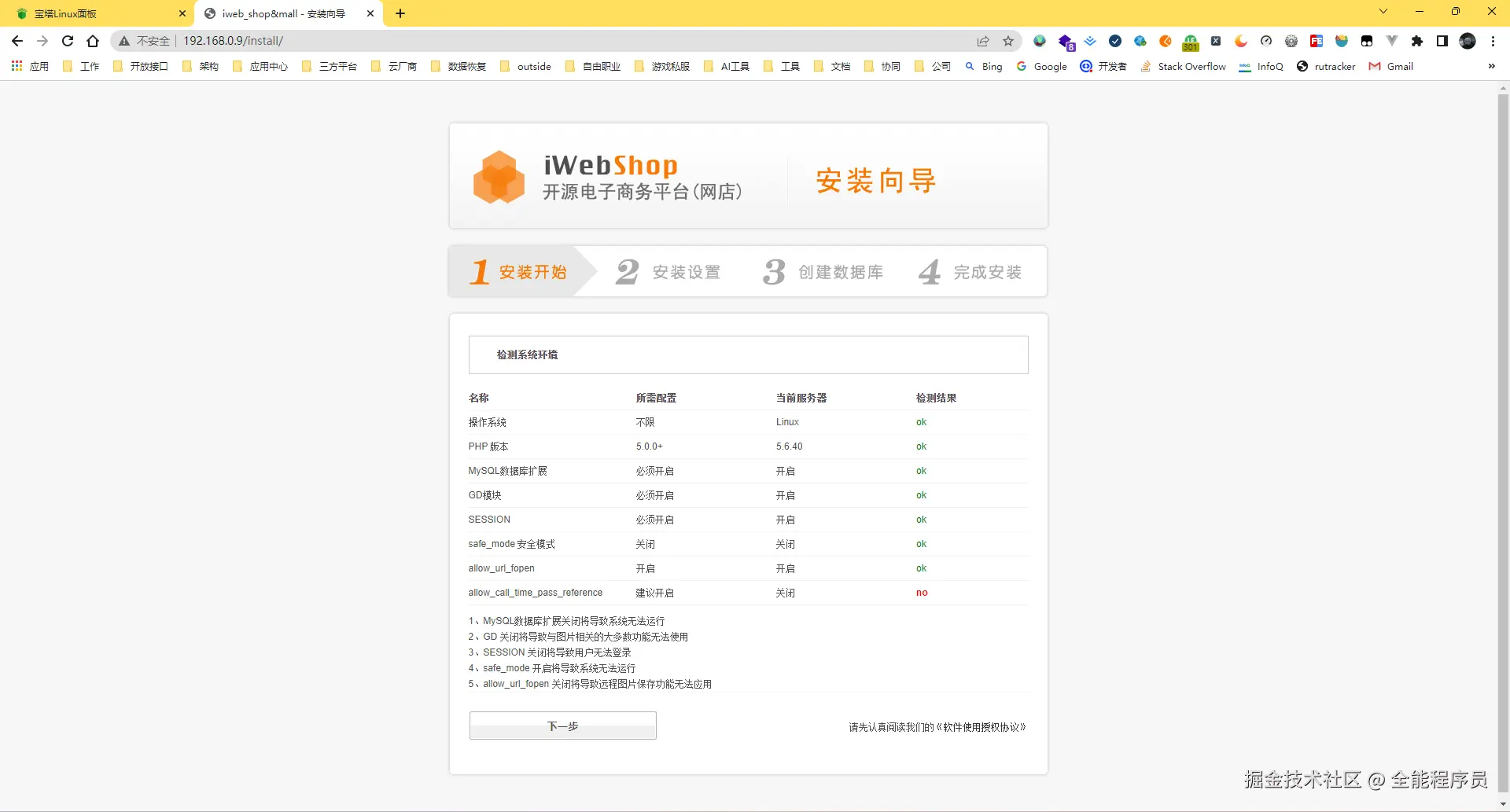Open the 应用中心 bookmark folder

(x=260, y=67)
